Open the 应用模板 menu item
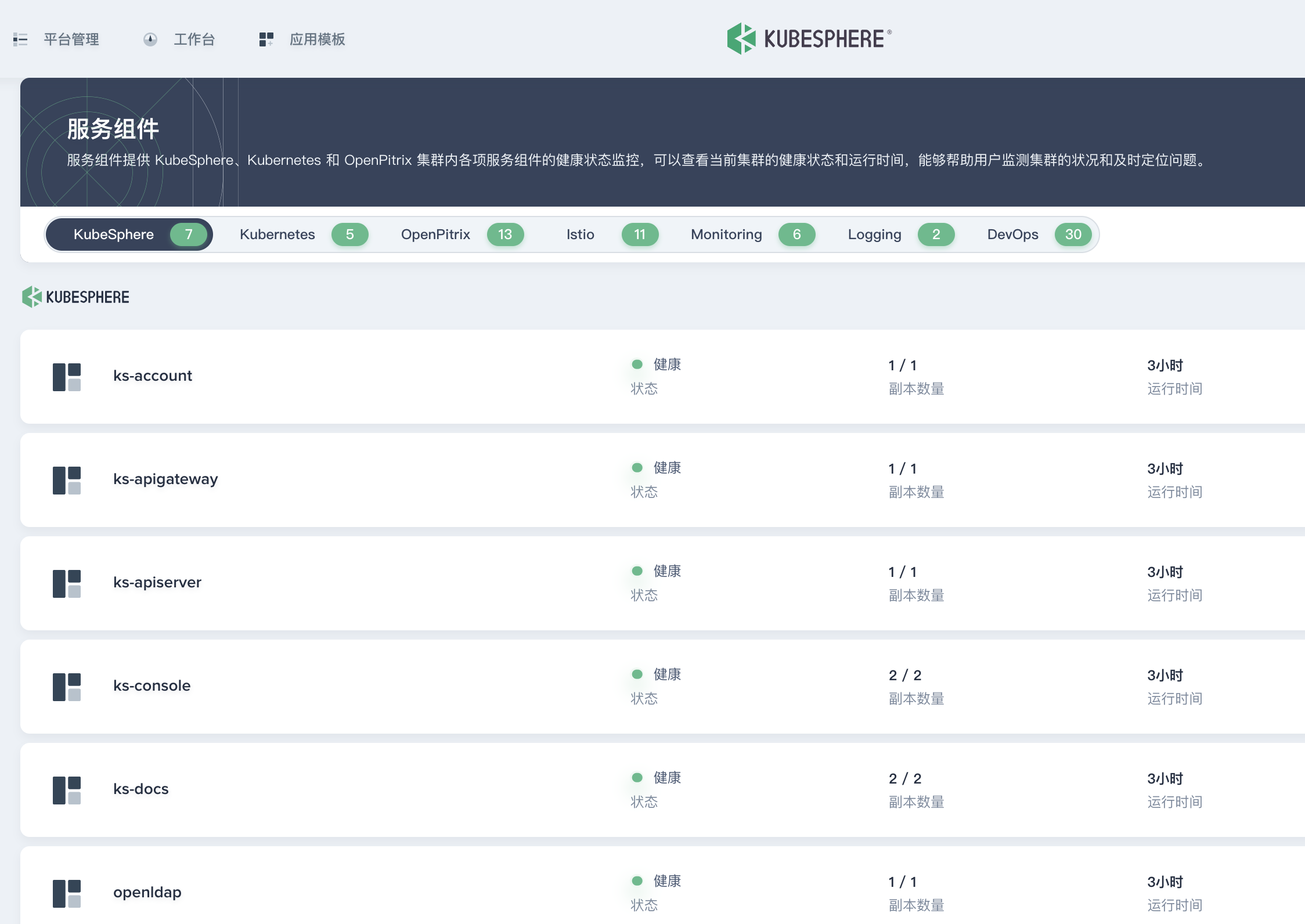The width and height of the screenshot is (1305, 924). (318, 39)
